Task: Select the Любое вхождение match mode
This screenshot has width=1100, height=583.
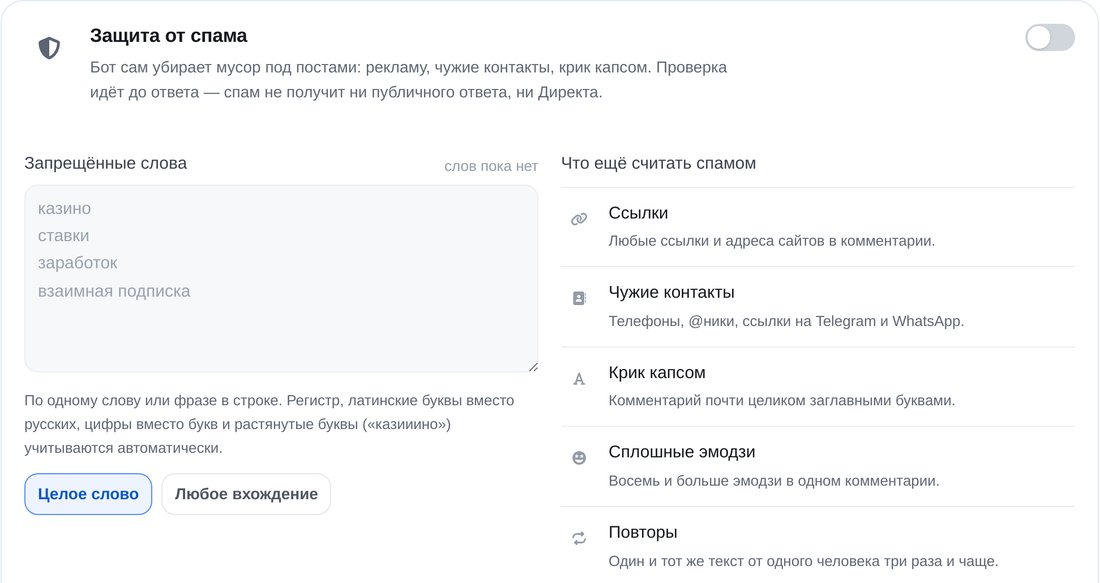Action: [246, 494]
